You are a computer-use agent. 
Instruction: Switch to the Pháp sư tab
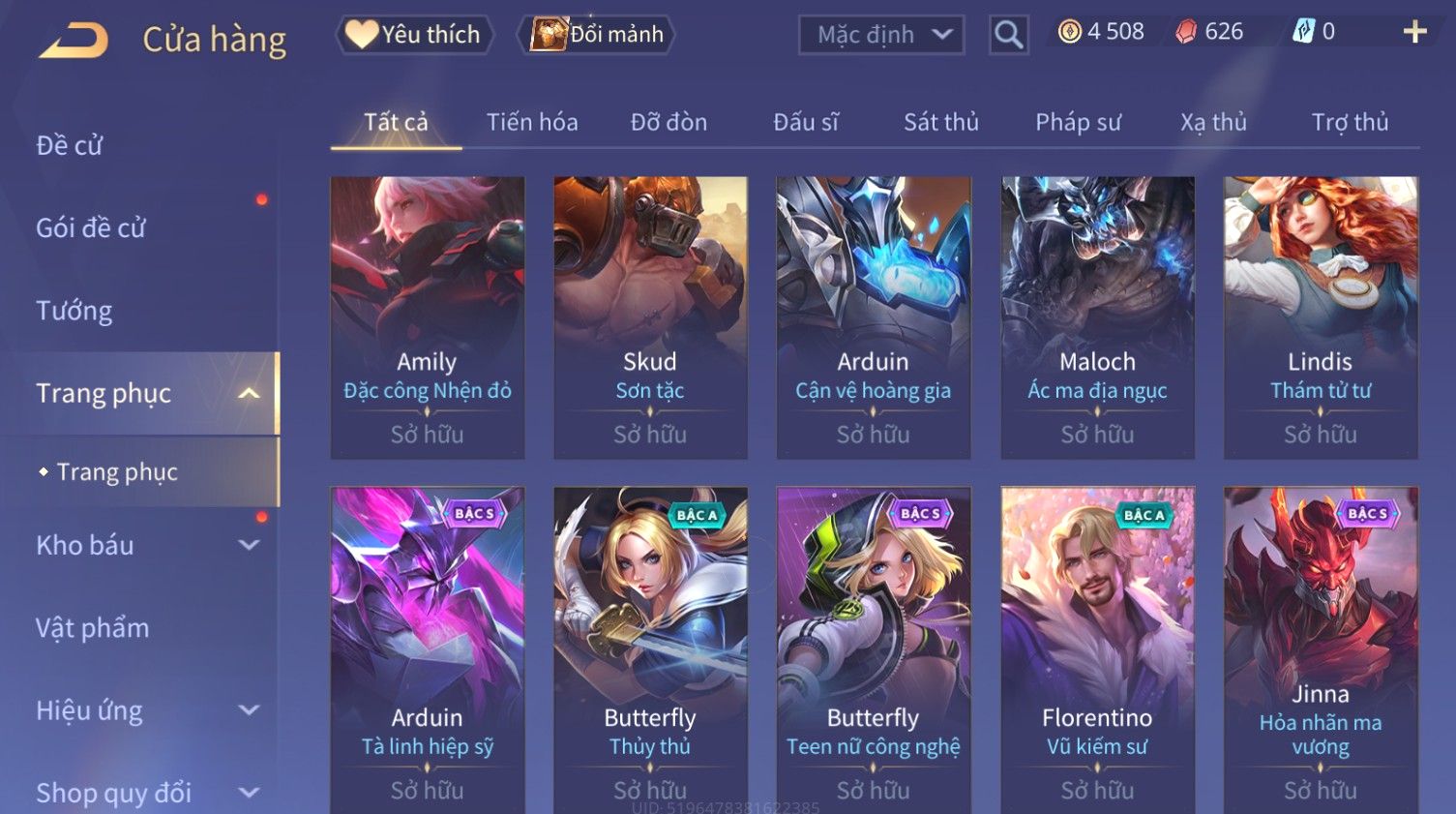coord(1078,122)
